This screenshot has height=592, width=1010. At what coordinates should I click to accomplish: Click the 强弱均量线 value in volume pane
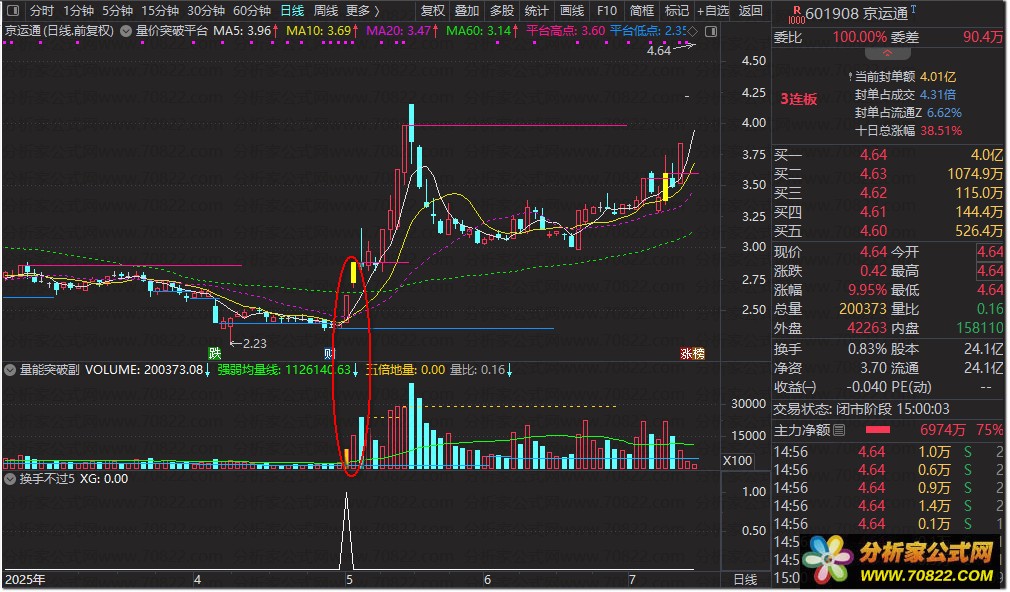coord(288,370)
